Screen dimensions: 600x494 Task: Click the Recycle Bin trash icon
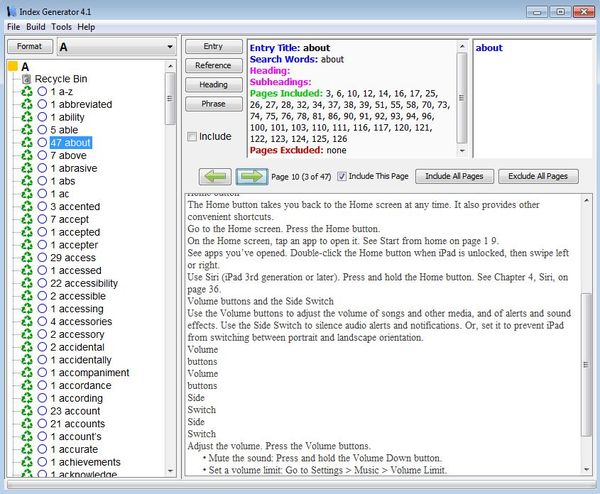tap(27, 78)
